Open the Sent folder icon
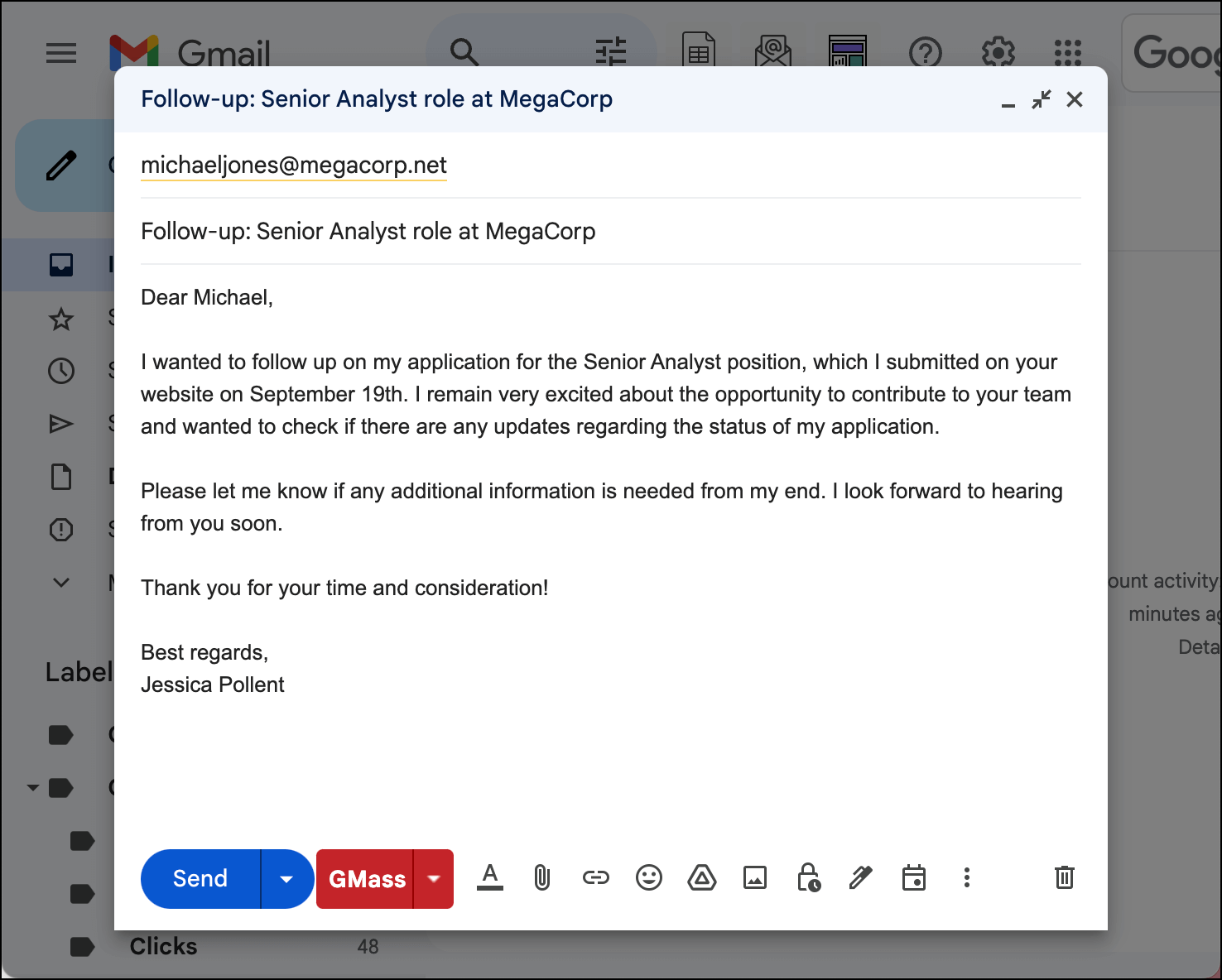 61,424
